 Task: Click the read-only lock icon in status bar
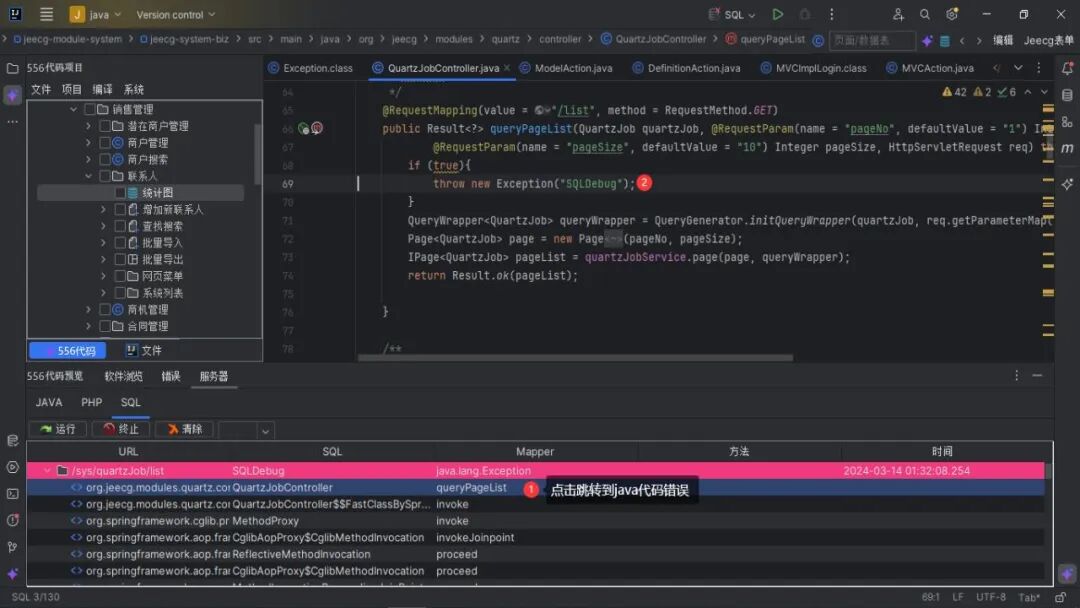coord(1061,597)
